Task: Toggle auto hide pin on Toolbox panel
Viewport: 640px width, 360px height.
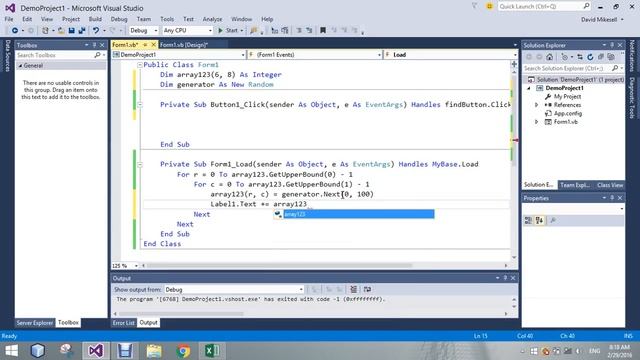Action: click(94, 45)
